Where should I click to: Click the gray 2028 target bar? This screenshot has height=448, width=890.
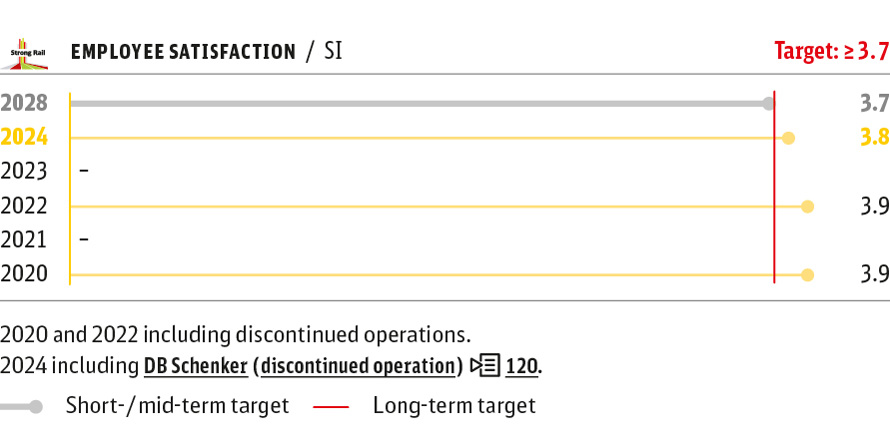click(x=418, y=103)
